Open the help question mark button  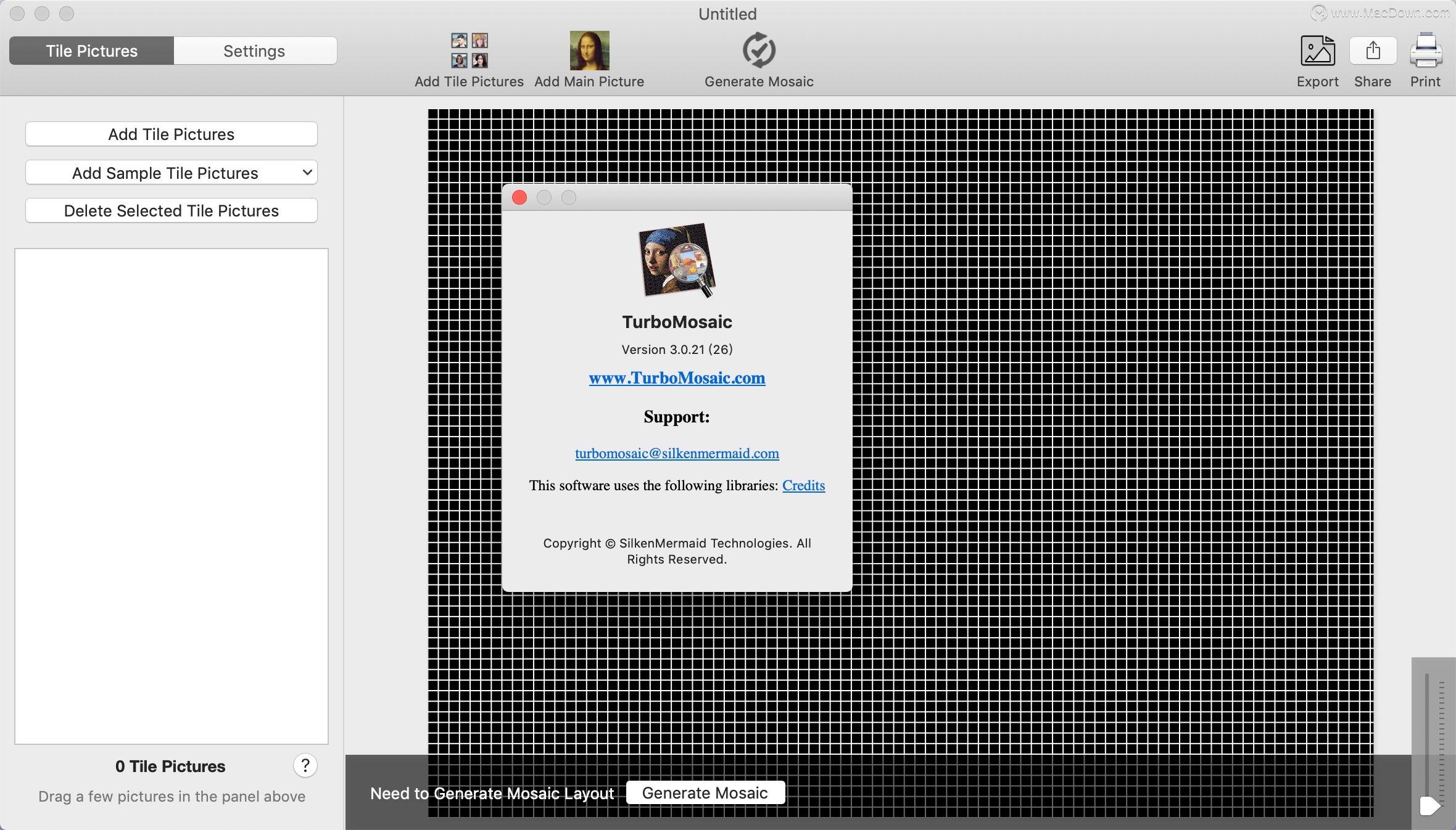coord(305,766)
